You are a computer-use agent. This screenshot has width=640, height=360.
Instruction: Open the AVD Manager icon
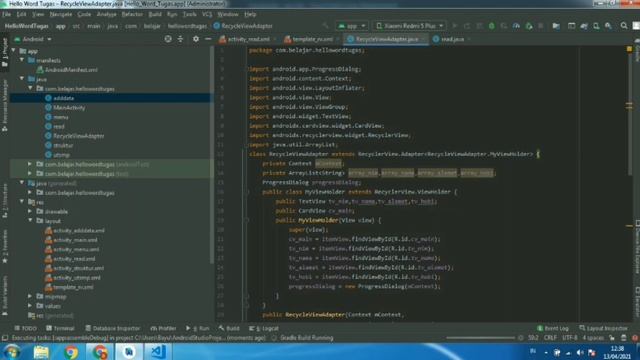[x=596, y=26]
